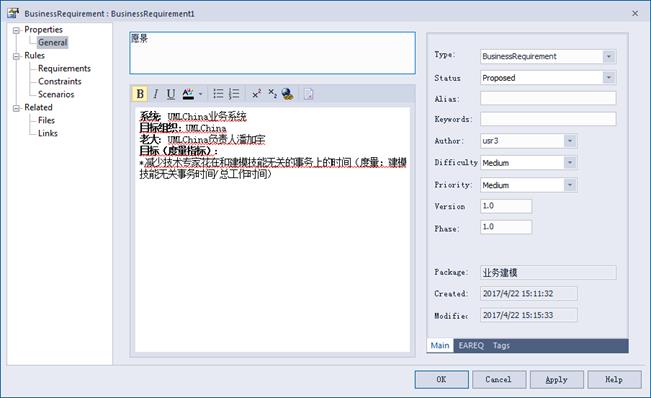
Task: Click the Help button
Action: [614, 380]
